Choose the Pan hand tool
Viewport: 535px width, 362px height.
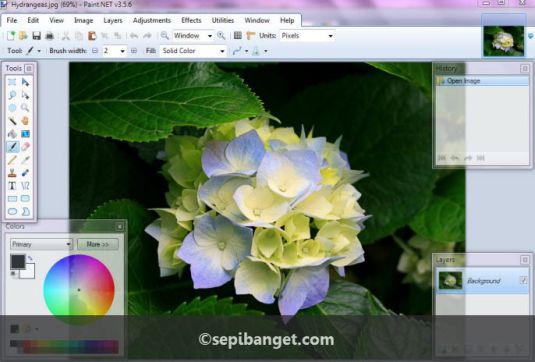(x=25, y=121)
